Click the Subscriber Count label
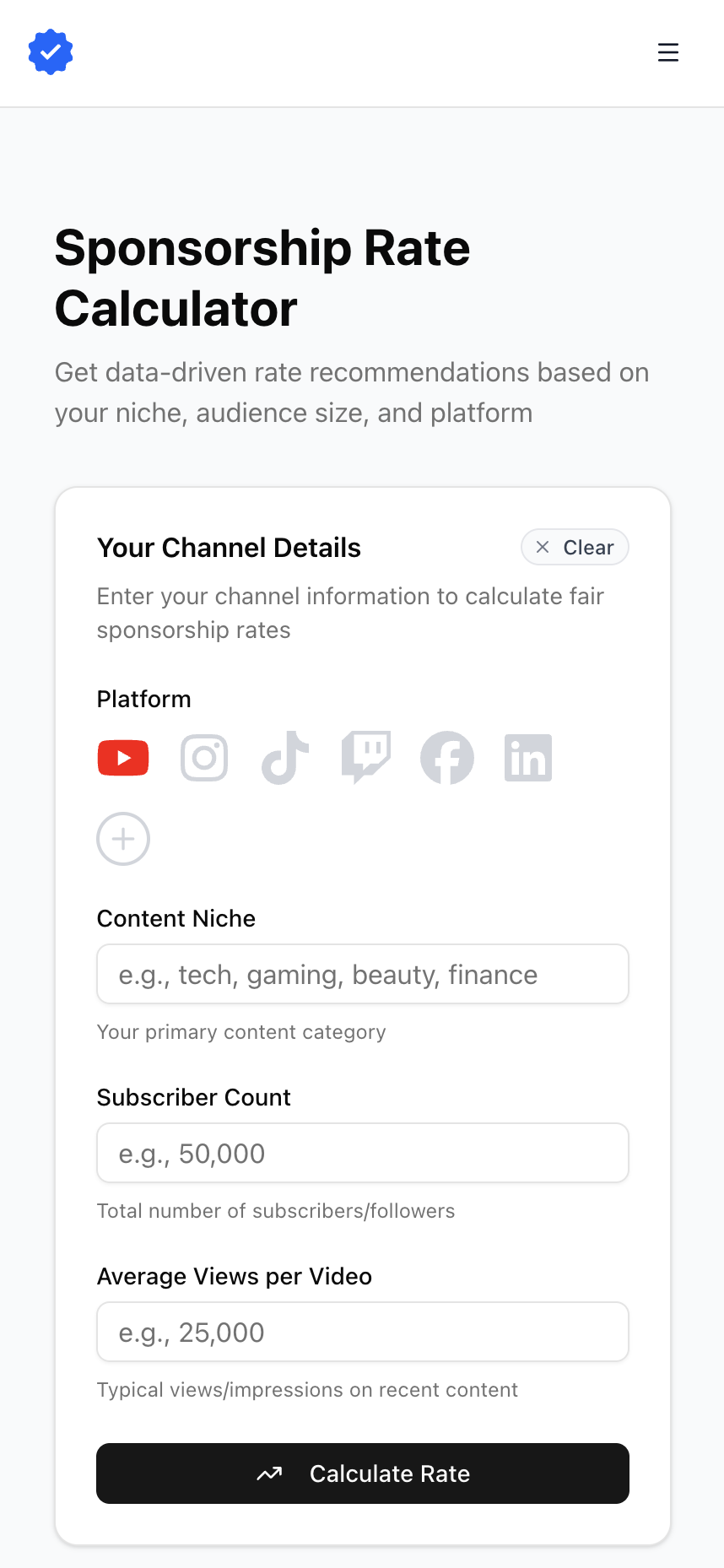The height and width of the screenshot is (1568, 724). click(194, 1097)
